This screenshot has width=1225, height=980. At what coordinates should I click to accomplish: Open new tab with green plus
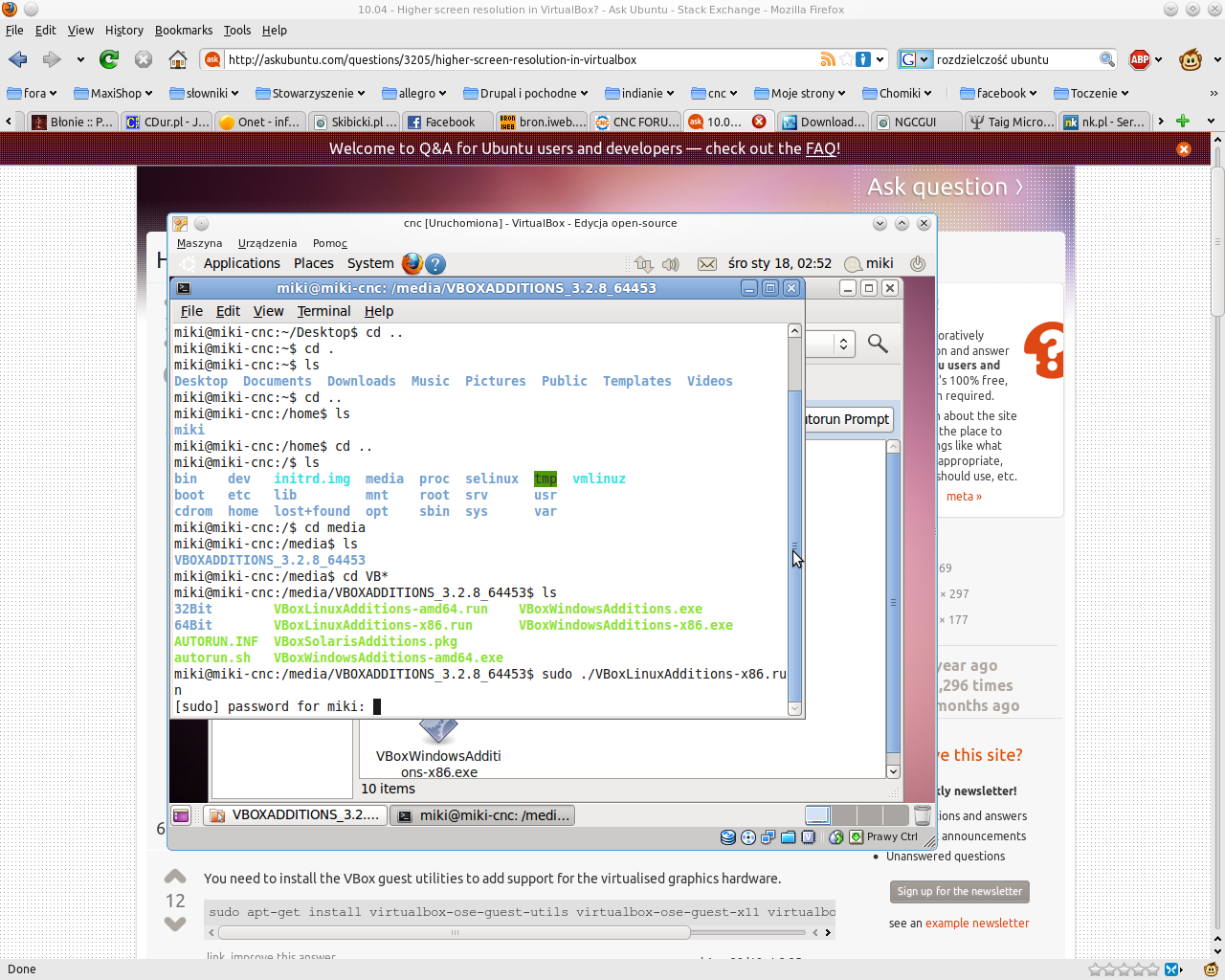point(1183,122)
